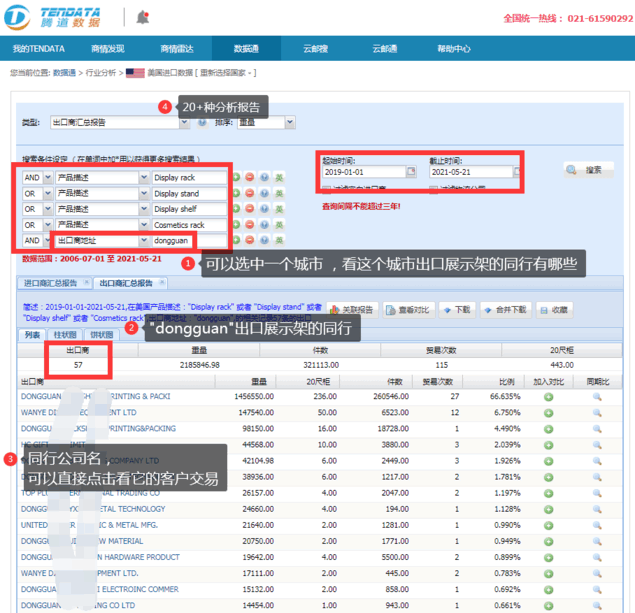
Task: Open the notification bell in the header
Action: (143, 17)
